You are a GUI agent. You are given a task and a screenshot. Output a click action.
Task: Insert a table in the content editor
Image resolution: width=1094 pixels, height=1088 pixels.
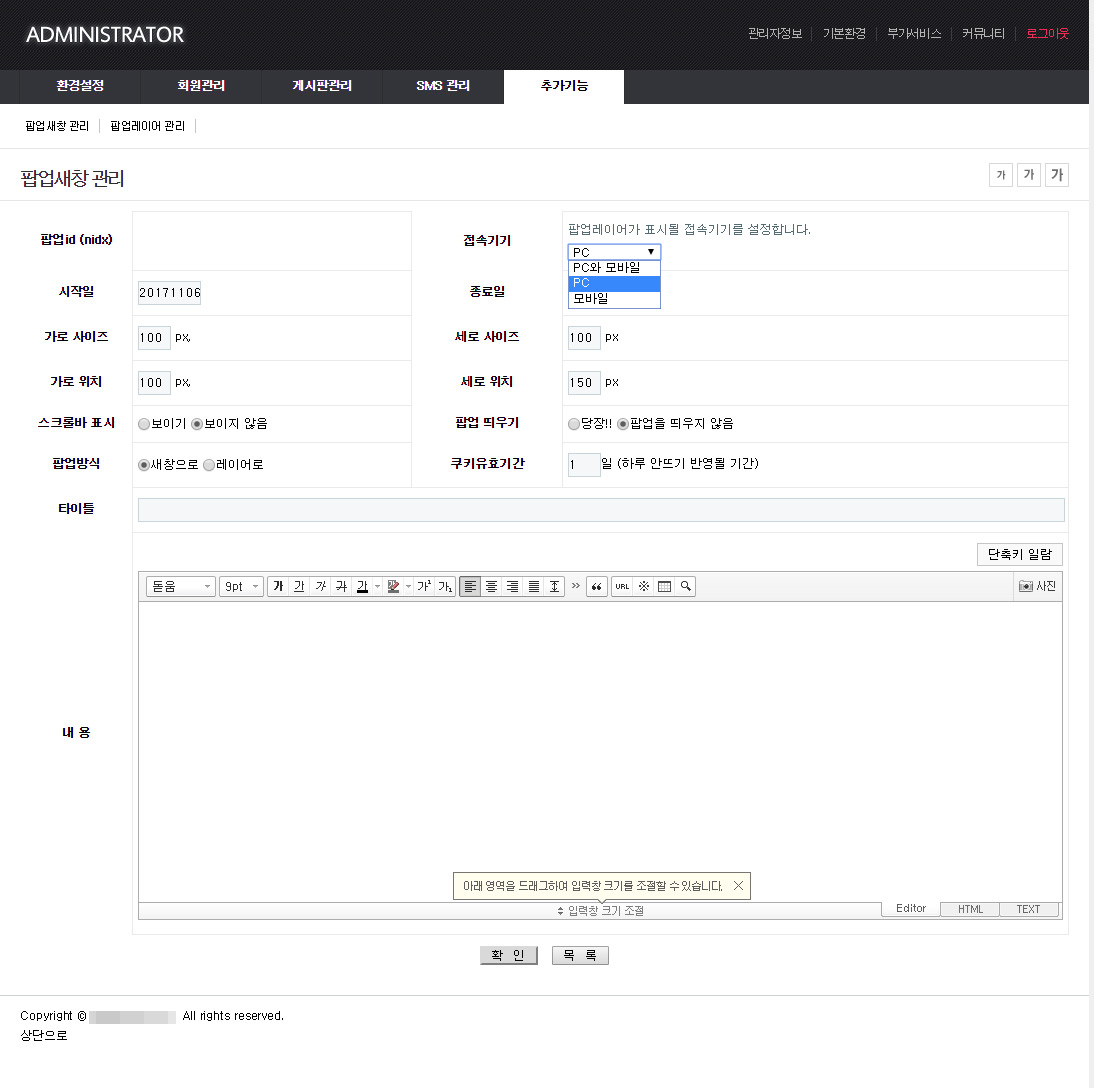coord(666,586)
